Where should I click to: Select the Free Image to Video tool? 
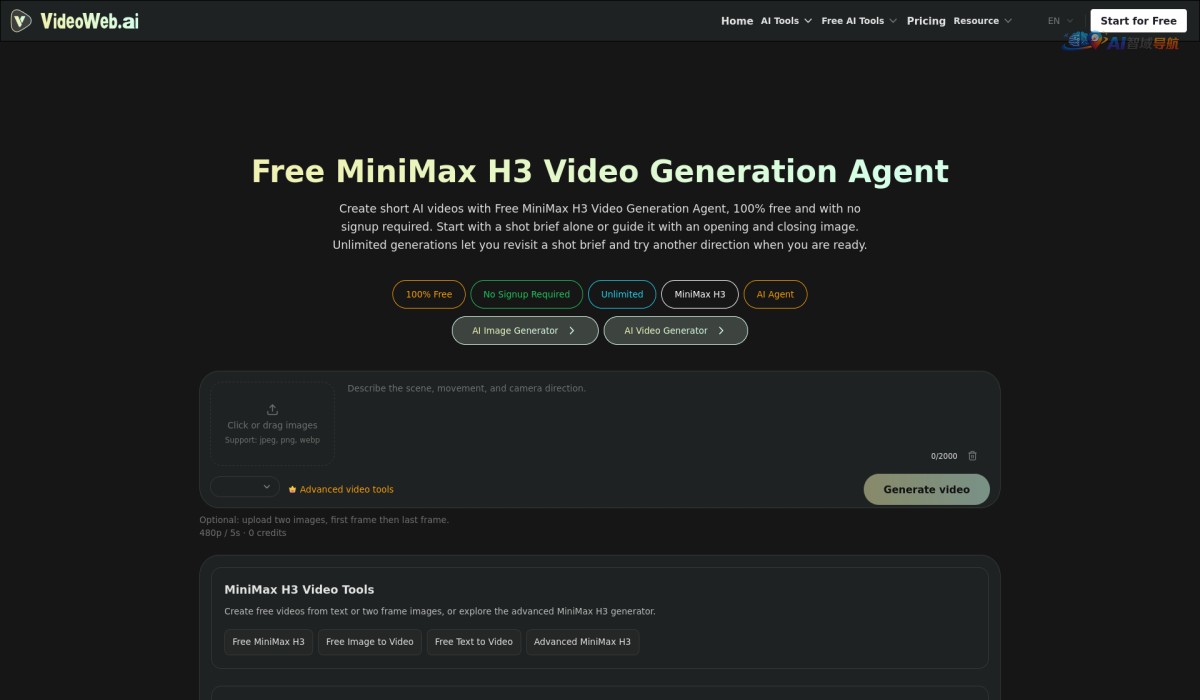pos(369,642)
